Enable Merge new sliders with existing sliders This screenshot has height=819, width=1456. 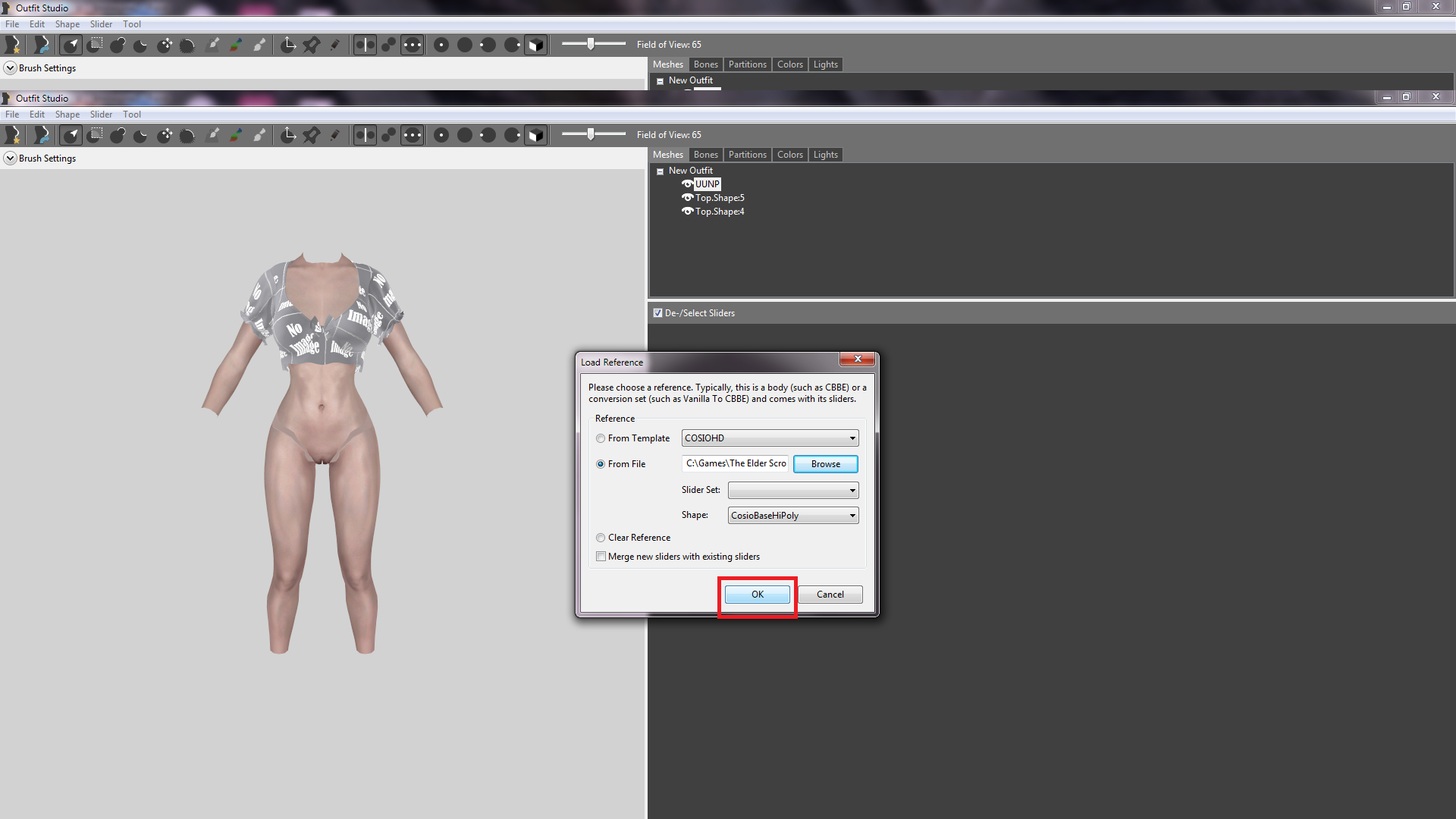(601, 557)
